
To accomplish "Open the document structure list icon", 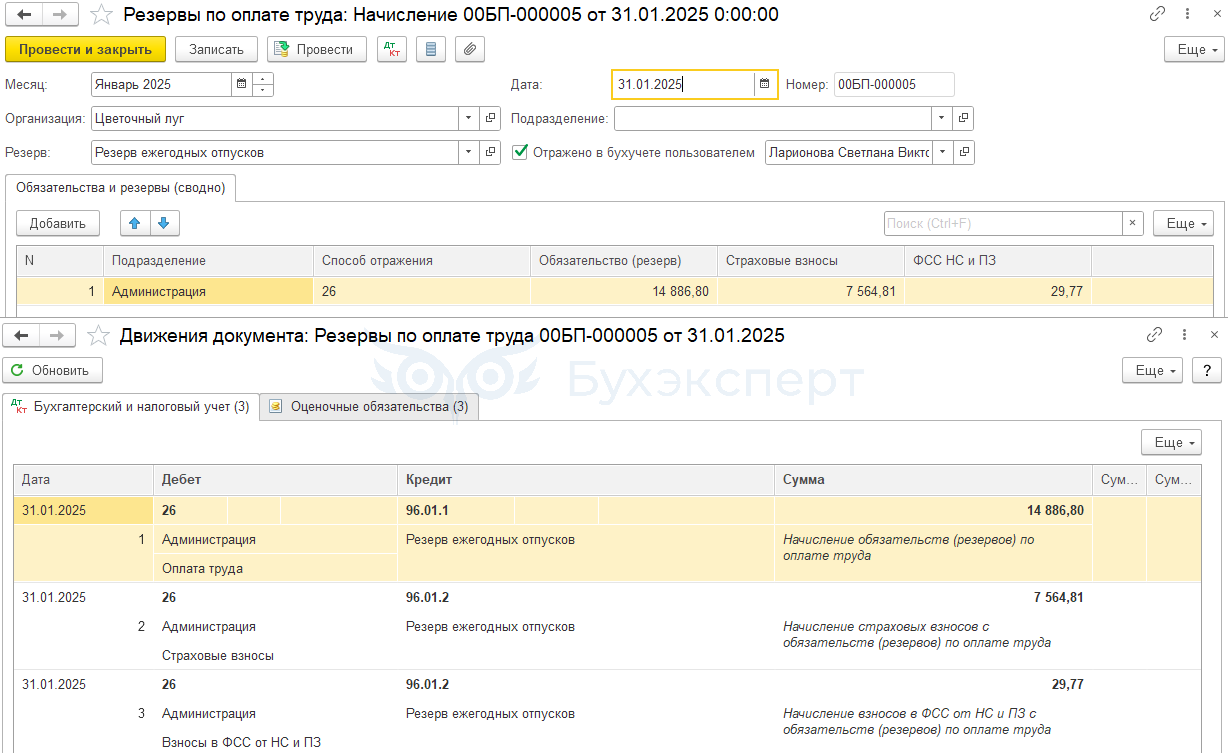I will 430,49.
